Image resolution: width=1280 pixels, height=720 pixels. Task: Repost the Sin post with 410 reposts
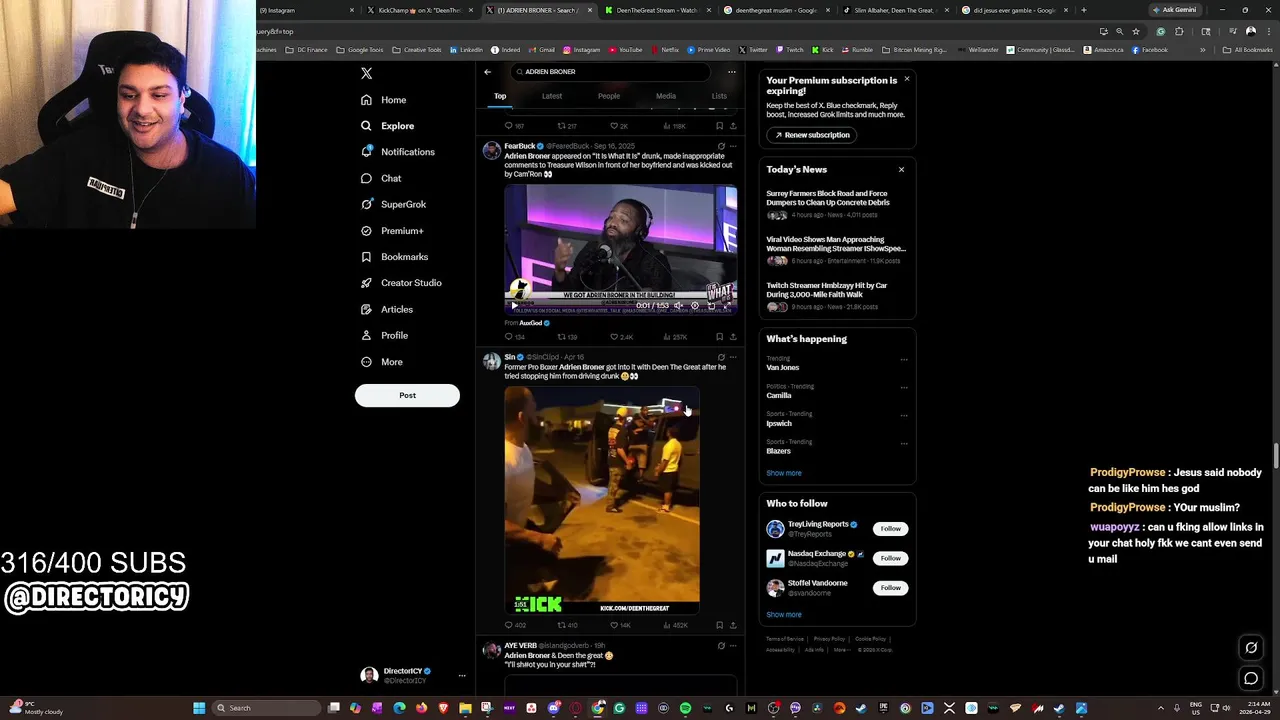567,625
